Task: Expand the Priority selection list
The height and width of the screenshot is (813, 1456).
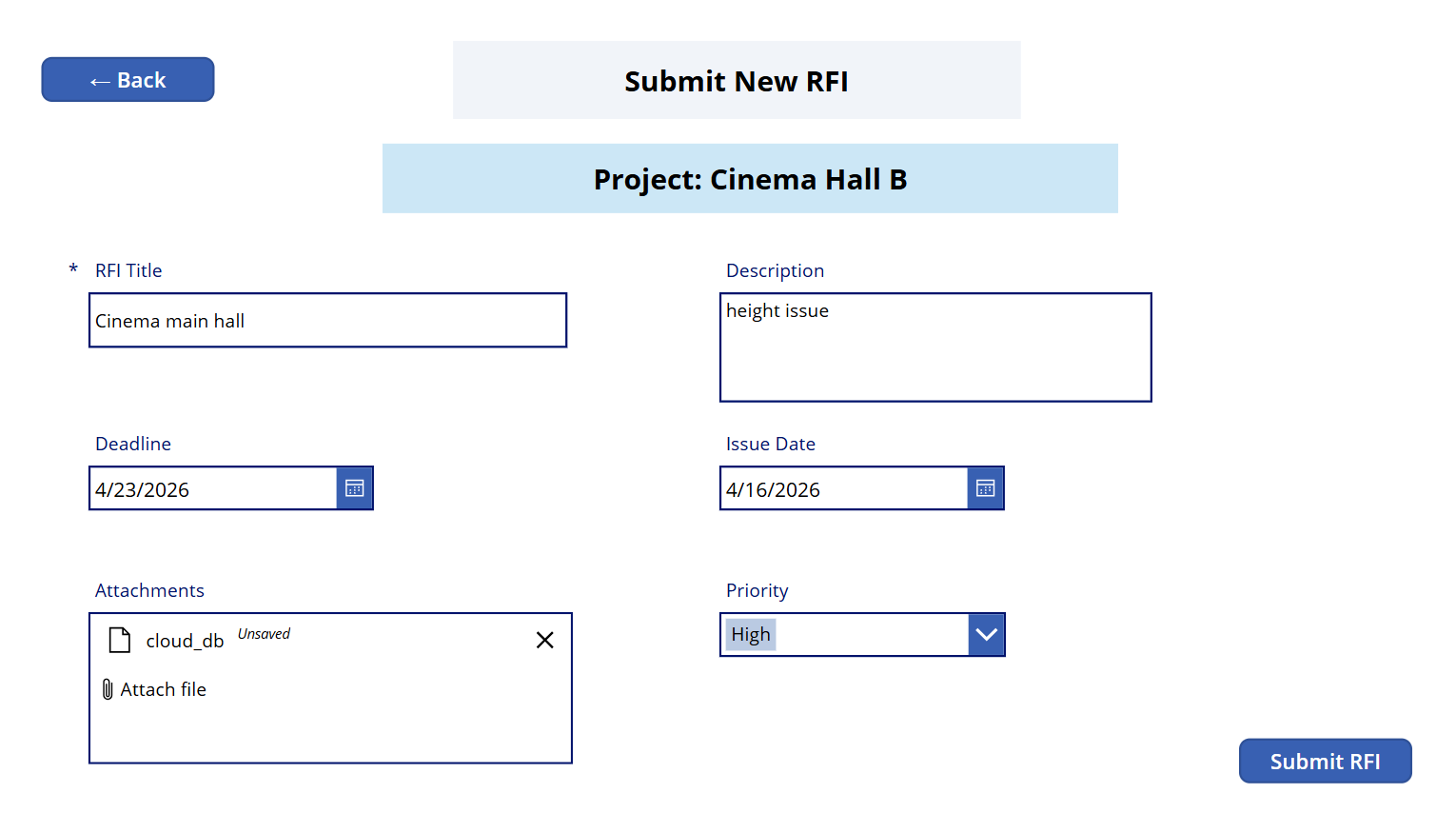Action: [986, 634]
